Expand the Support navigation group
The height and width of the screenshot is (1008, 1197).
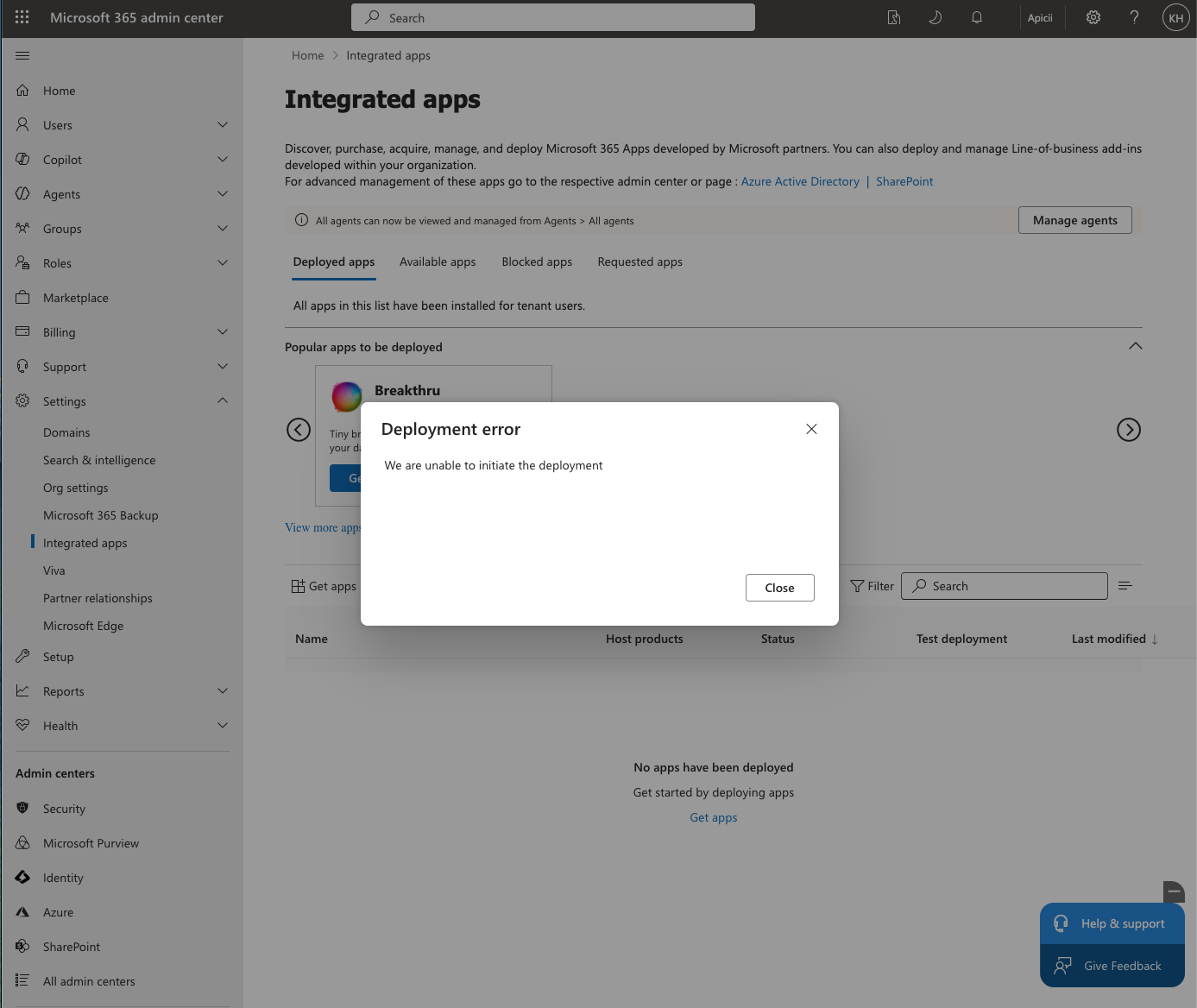[123, 367]
